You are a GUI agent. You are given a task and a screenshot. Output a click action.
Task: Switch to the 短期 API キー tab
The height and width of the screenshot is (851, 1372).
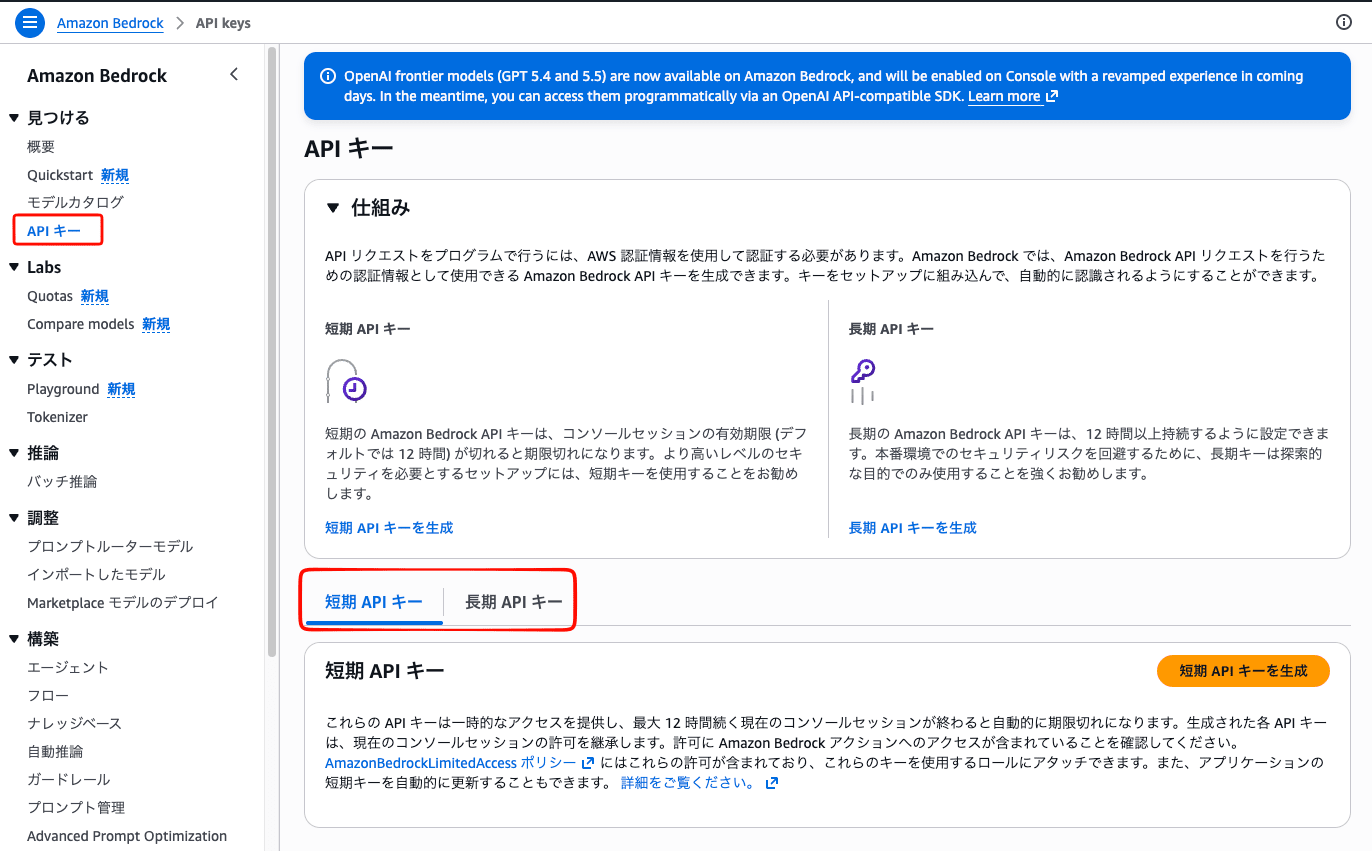(x=374, y=602)
